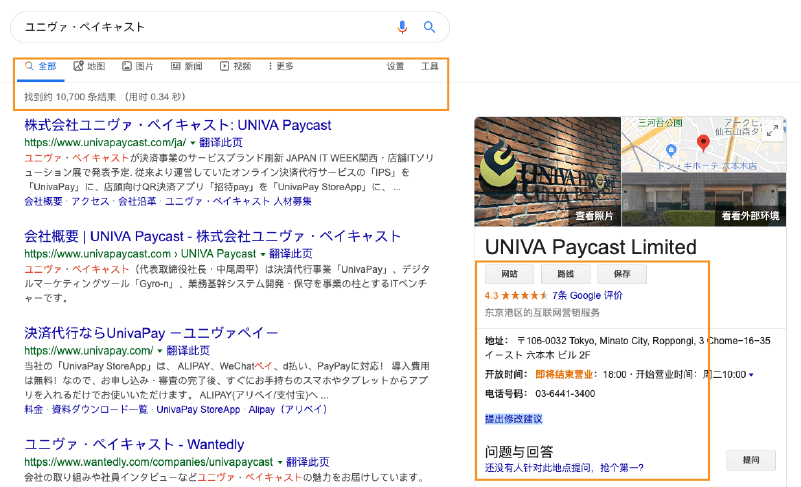Open the UnivaPay StoreApp sitelink
Viewport: 801px width, 487px height.
(x=198, y=409)
